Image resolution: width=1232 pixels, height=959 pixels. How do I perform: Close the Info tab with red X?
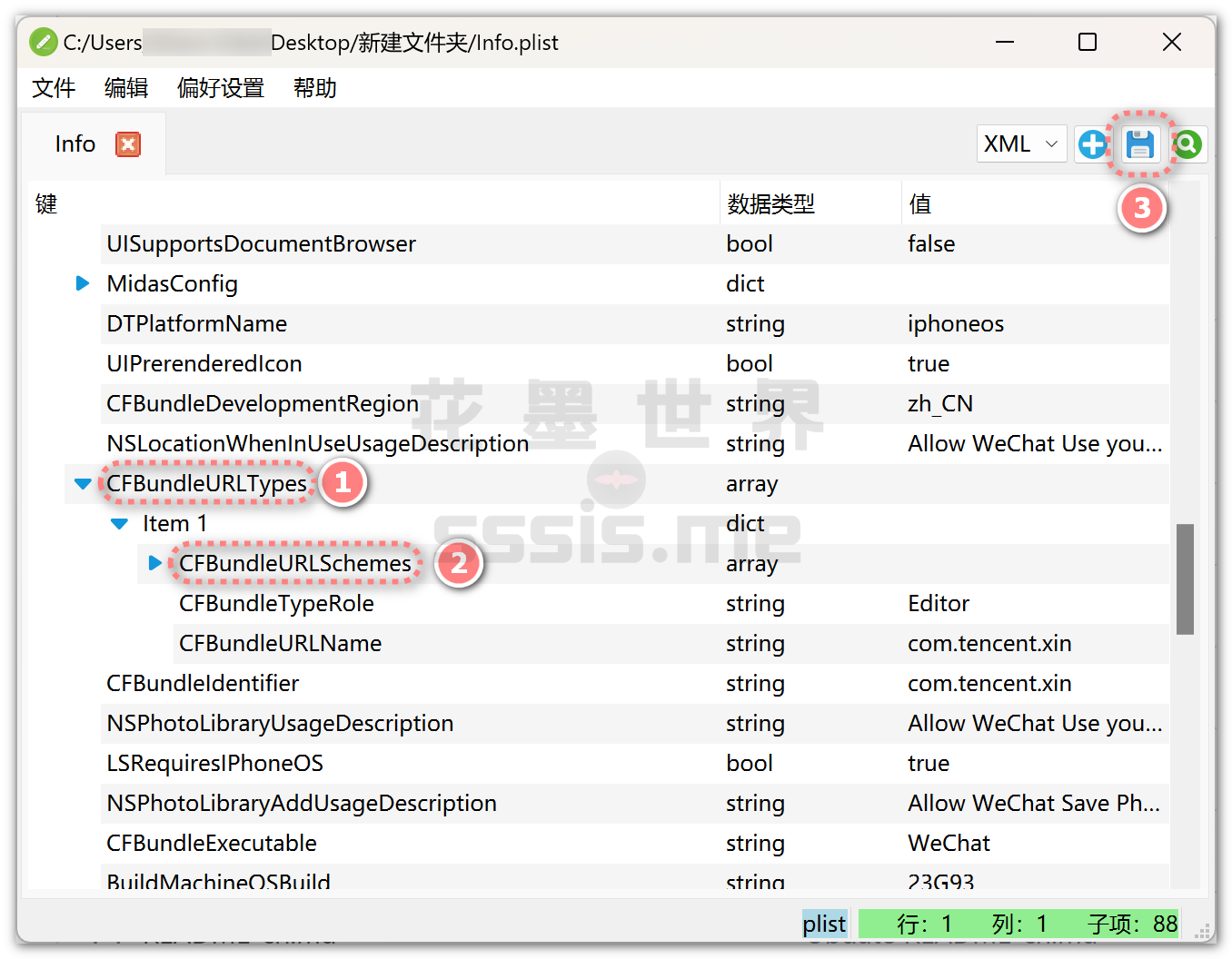(x=128, y=144)
